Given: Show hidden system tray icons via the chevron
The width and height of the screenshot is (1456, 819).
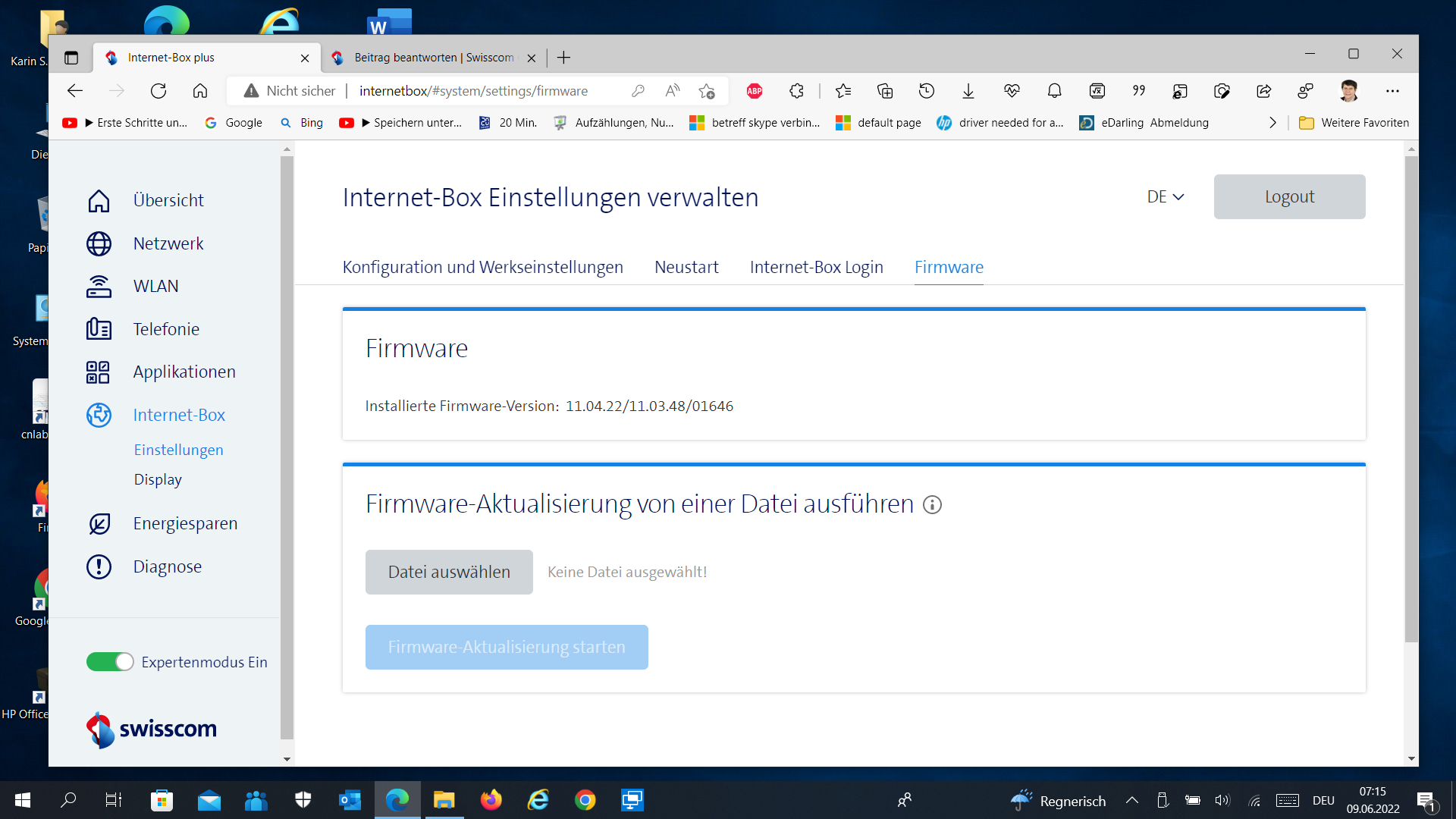Looking at the screenshot, I should click(x=1132, y=800).
